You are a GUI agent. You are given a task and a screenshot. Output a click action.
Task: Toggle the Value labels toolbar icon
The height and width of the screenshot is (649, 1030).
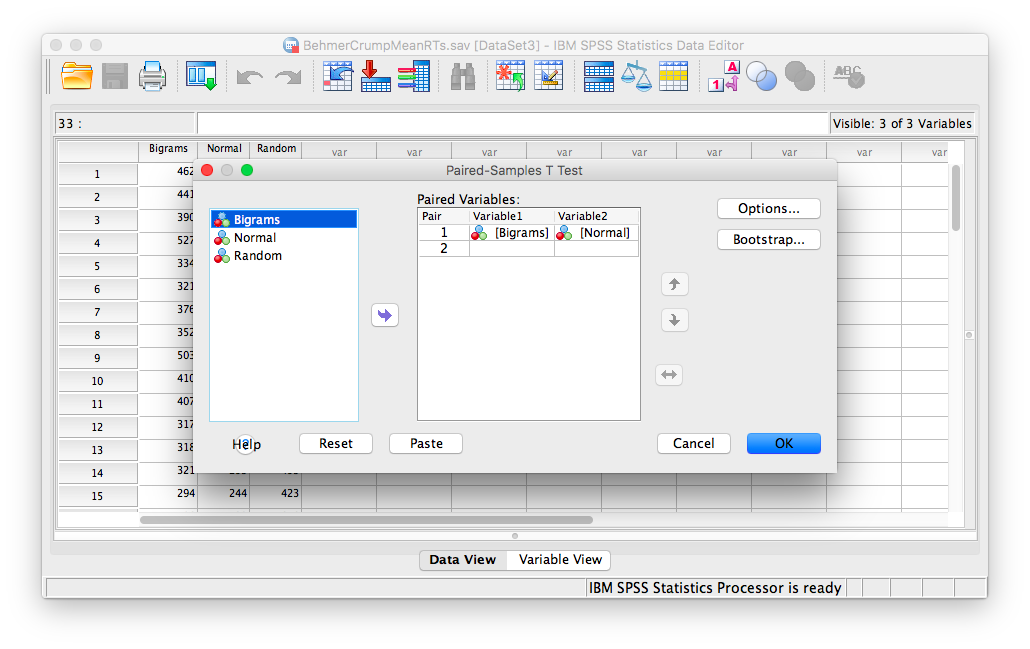pos(724,76)
